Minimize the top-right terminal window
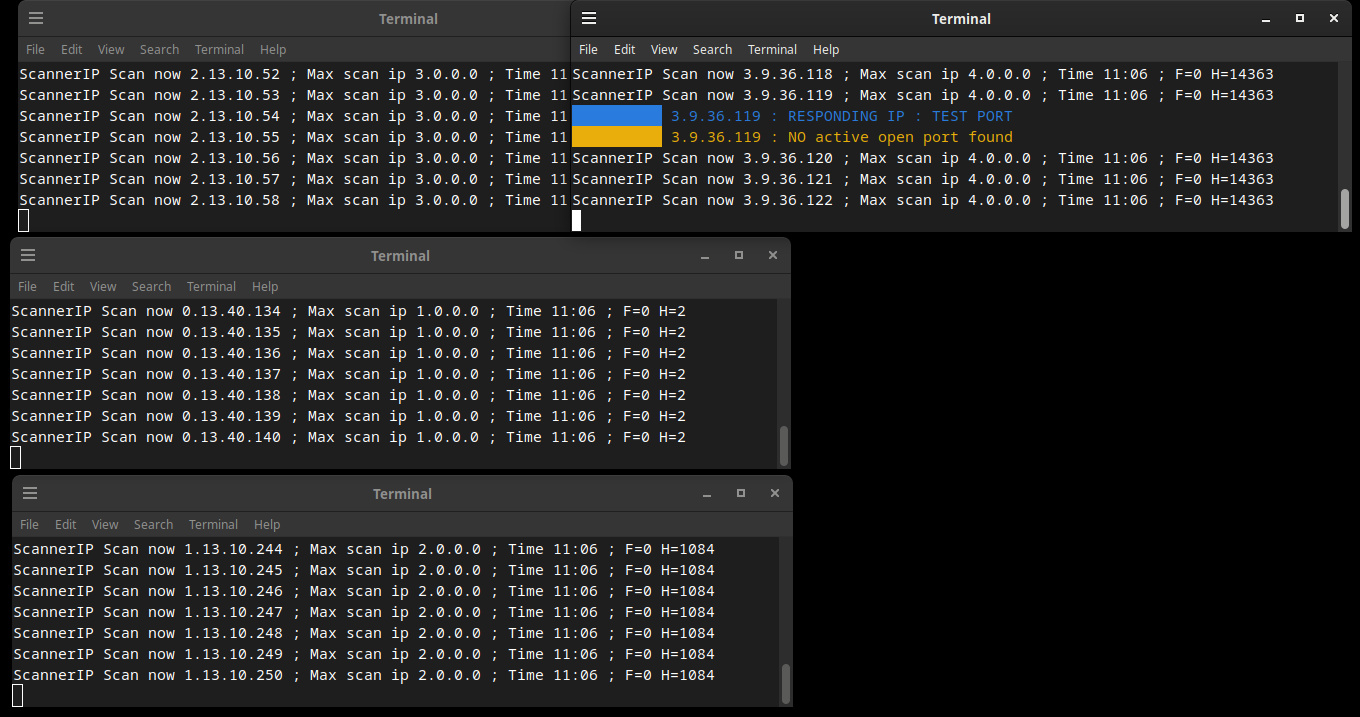This screenshot has width=1360, height=717. tap(1266, 18)
